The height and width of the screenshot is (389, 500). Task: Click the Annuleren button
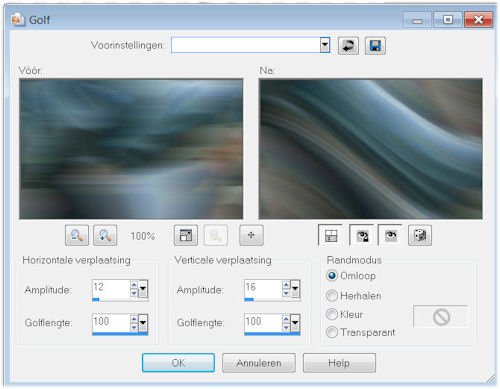[259, 363]
